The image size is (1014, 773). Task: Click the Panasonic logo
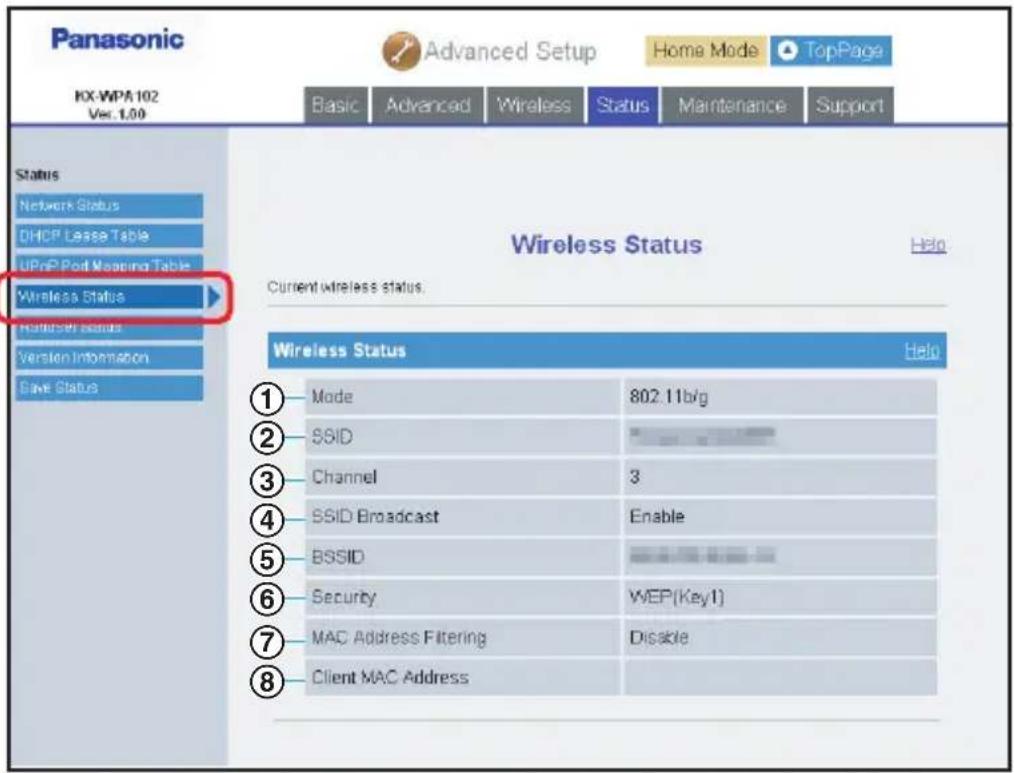point(118,39)
